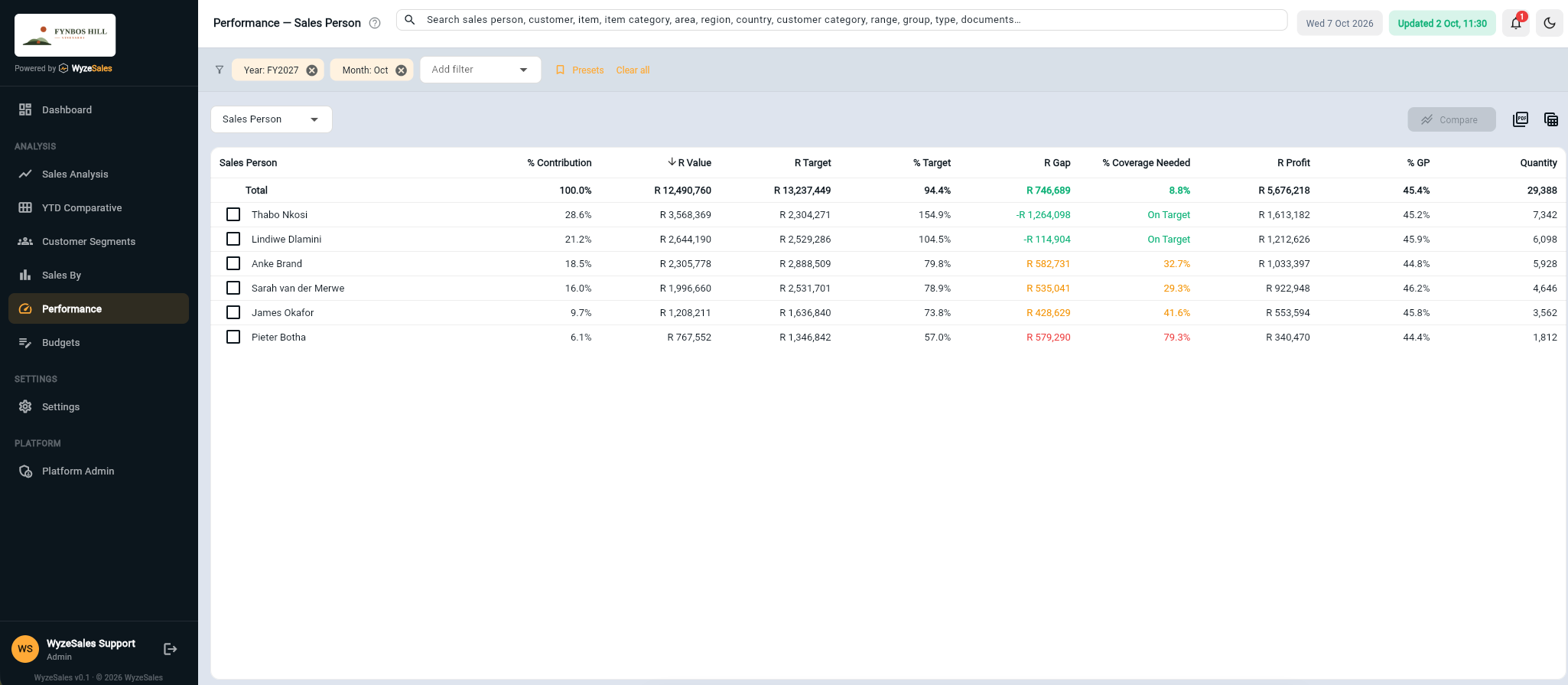Toggle dark mode moon icon
This screenshot has width=1568, height=685.
click(x=1550, y=23)
